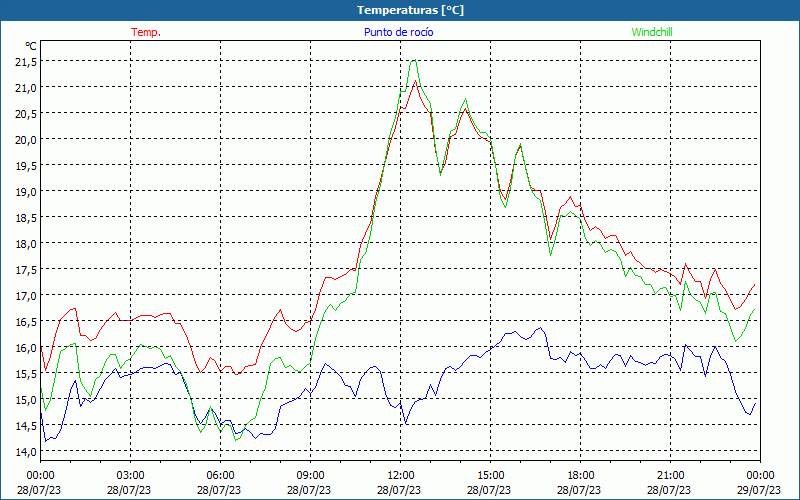Click the 17,5 y-axis value
Screen dimensions: 800x500
point(26,270)
